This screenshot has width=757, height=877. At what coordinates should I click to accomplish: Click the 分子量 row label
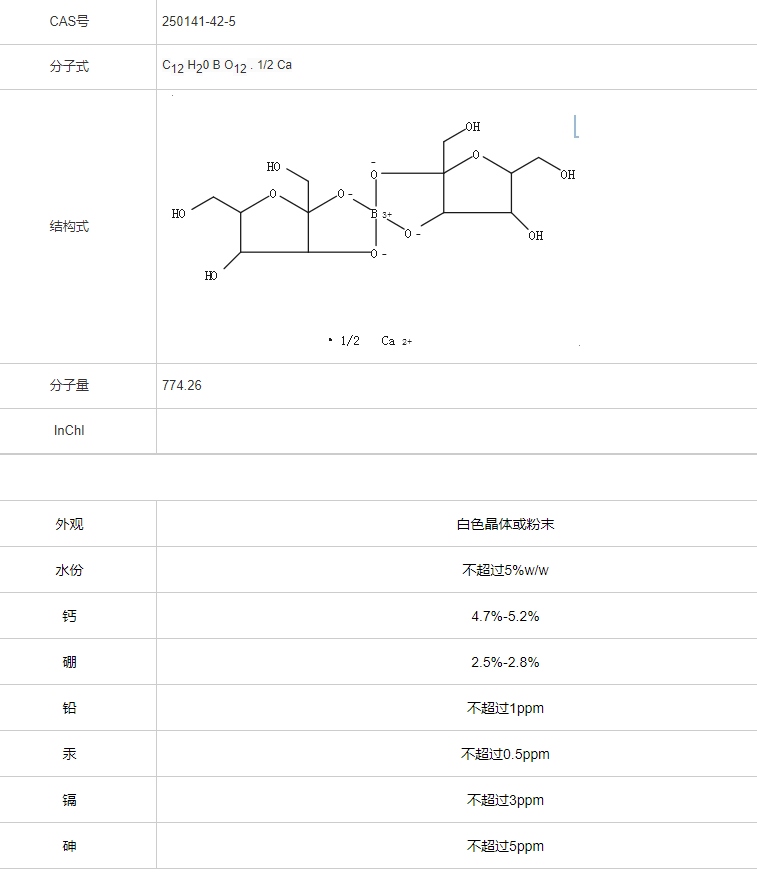[x=69, y=385]
